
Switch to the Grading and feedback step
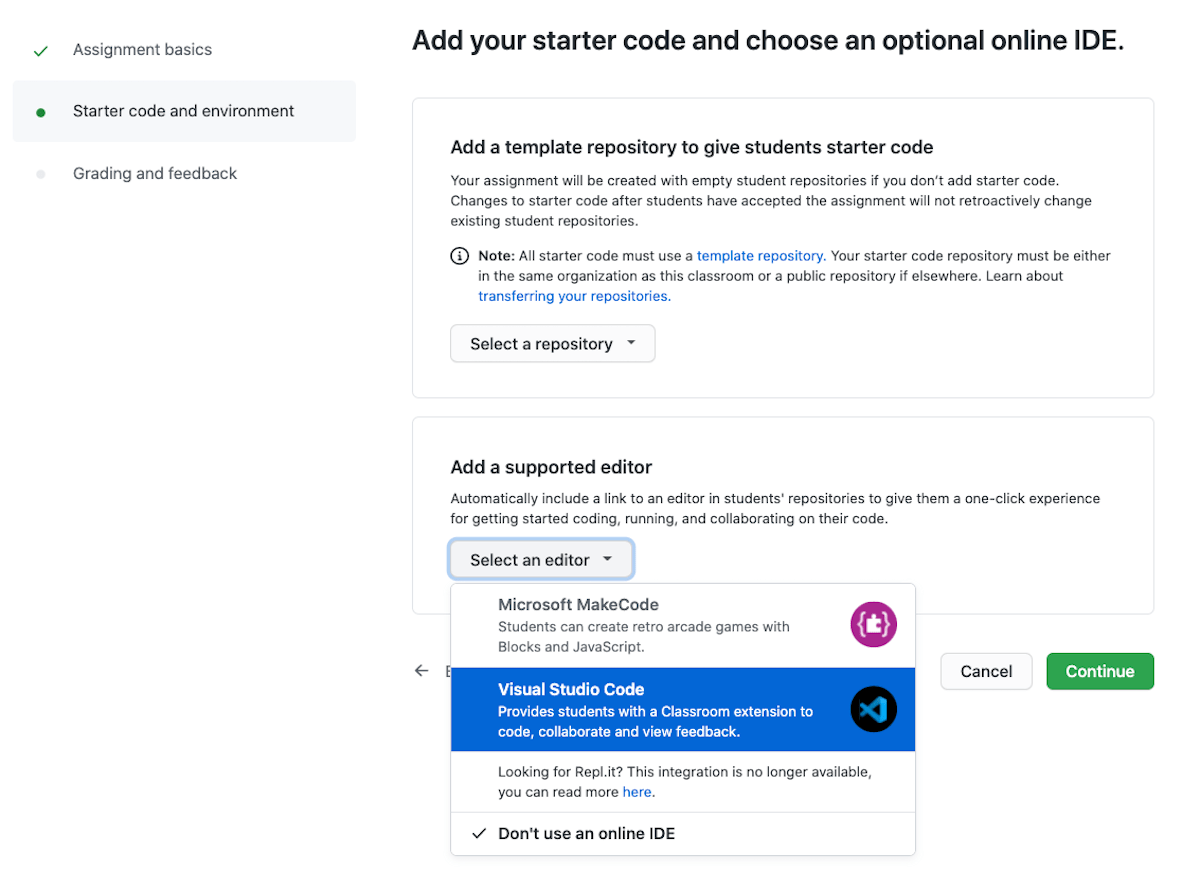click(x=155, y=173)
